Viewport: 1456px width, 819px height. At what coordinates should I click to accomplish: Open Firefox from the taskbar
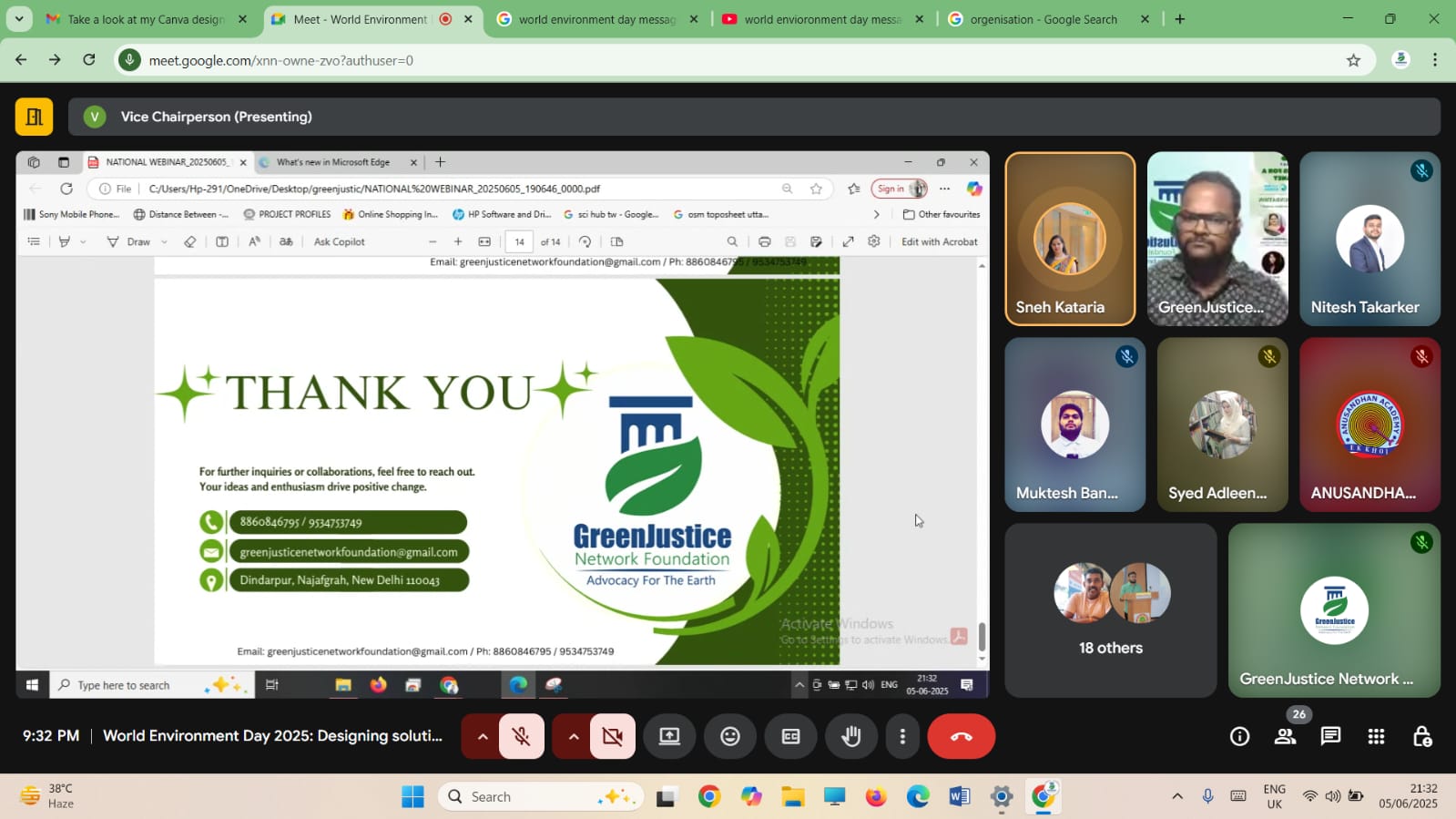point(876,797)
